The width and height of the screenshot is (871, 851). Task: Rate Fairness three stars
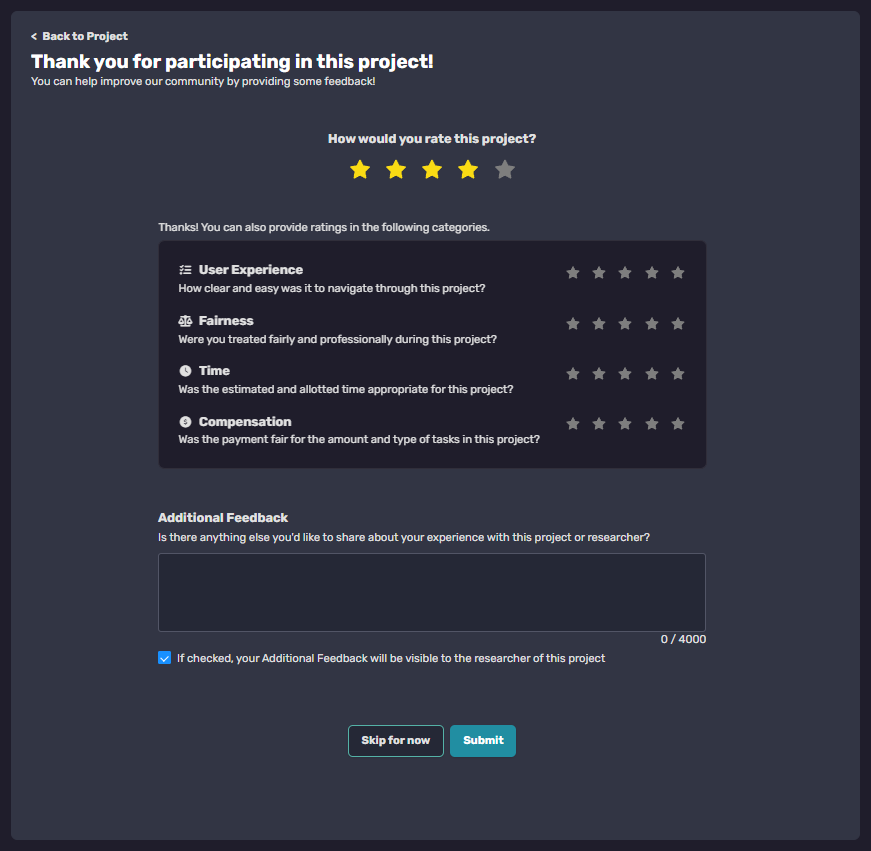pos(625,324)
